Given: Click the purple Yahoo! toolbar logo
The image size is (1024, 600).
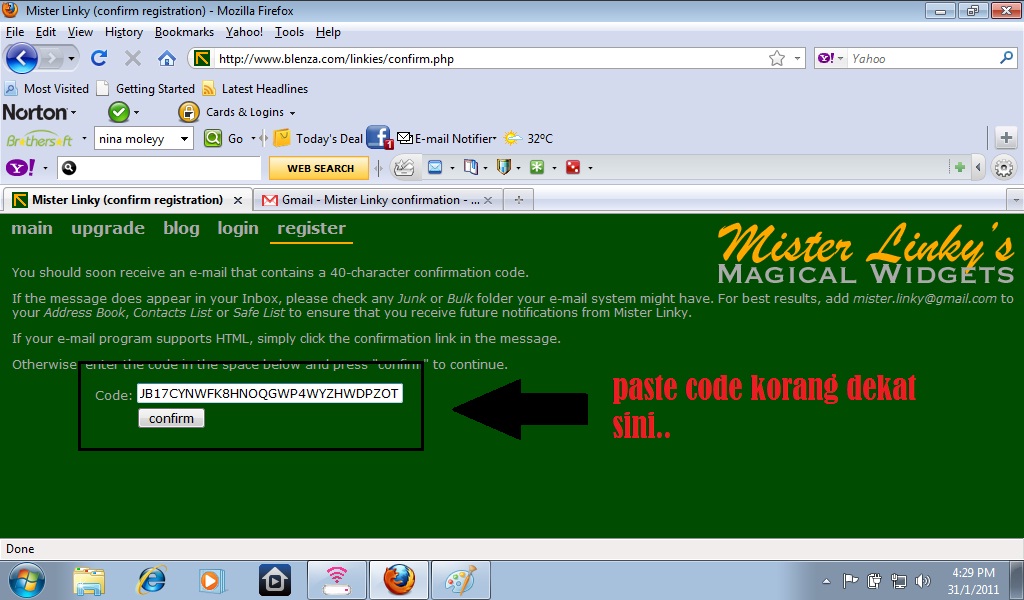Looking at the screenshot, I should pos(22,168).
